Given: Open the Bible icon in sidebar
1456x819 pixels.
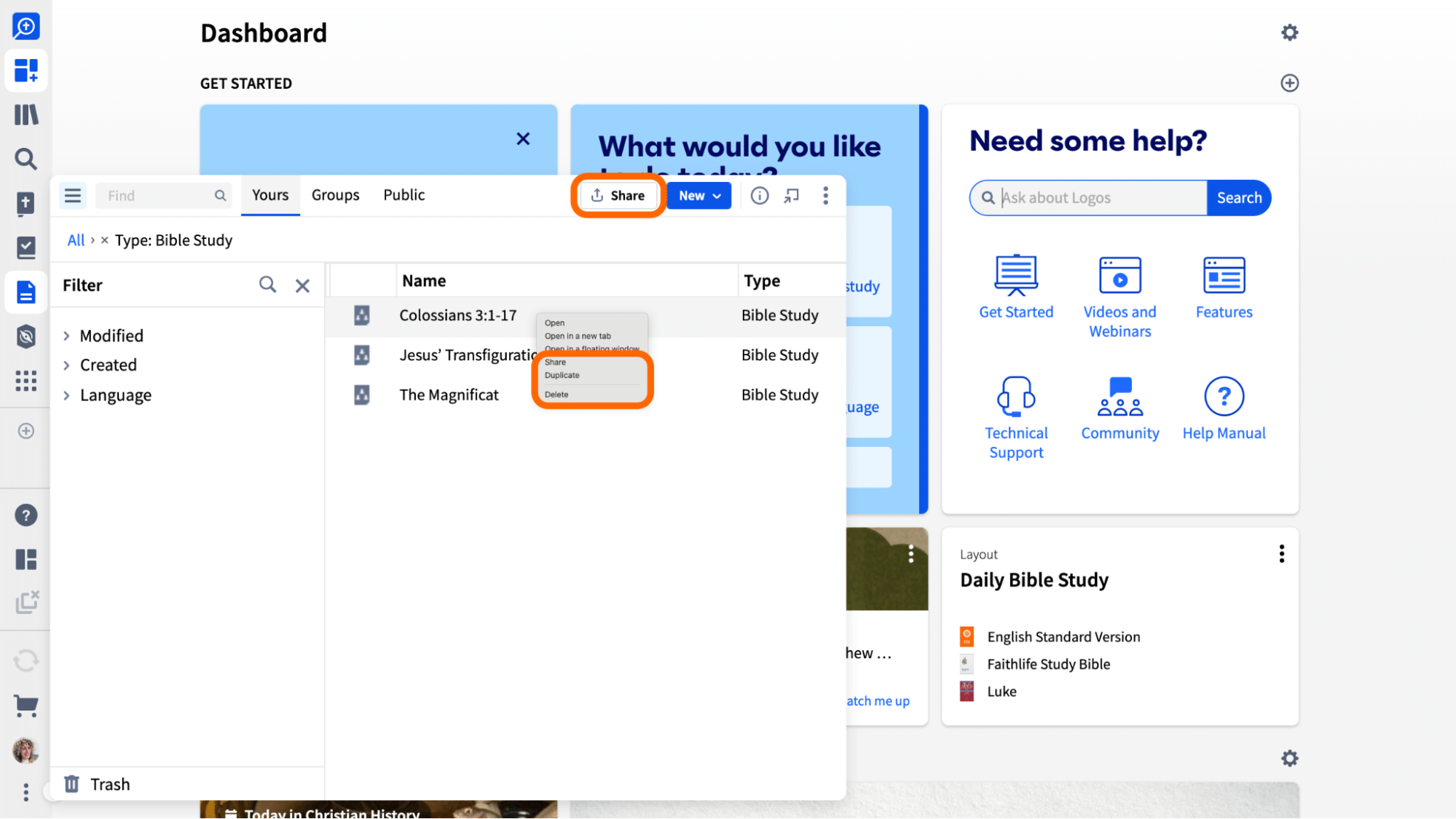Looking at the screenshot, I should pos(26,204).
